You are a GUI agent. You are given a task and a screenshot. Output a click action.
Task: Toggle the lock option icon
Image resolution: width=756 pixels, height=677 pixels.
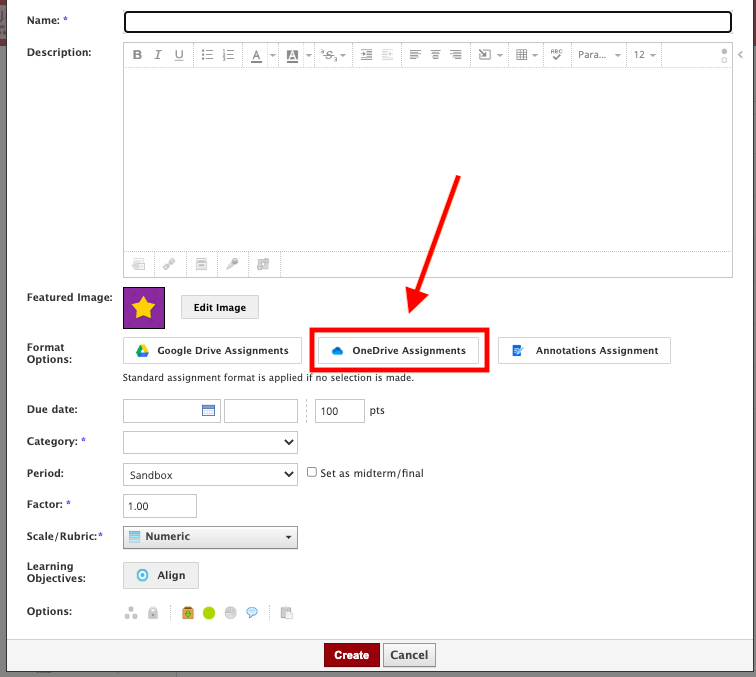tap(153, 613)
